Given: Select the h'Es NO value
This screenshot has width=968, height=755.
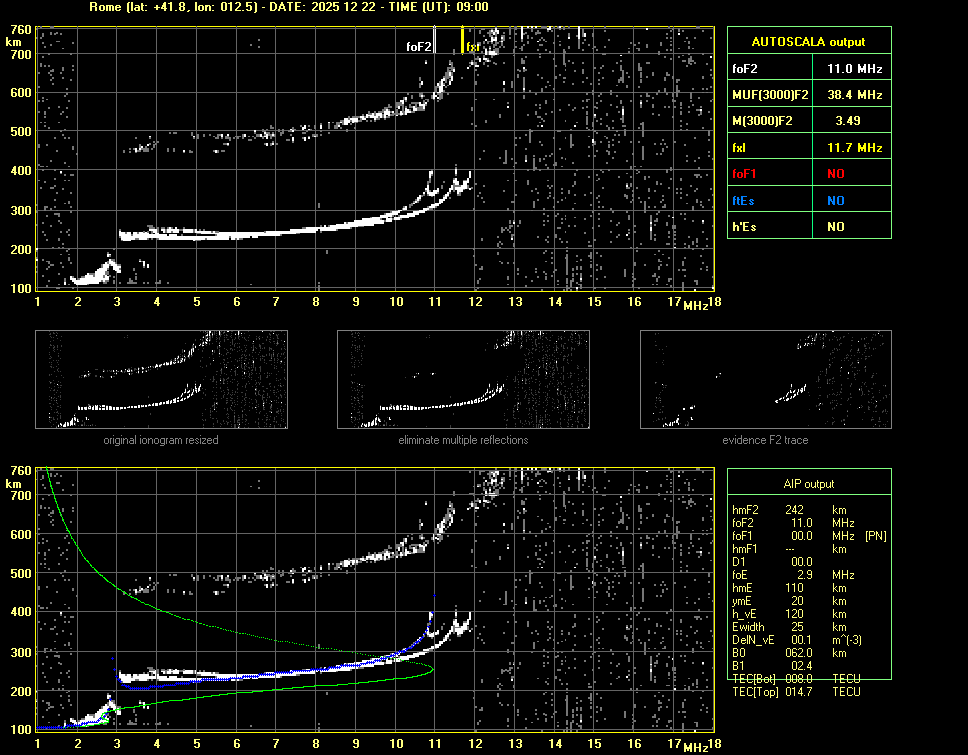Looking at the screenshot, I should (835, 227).
